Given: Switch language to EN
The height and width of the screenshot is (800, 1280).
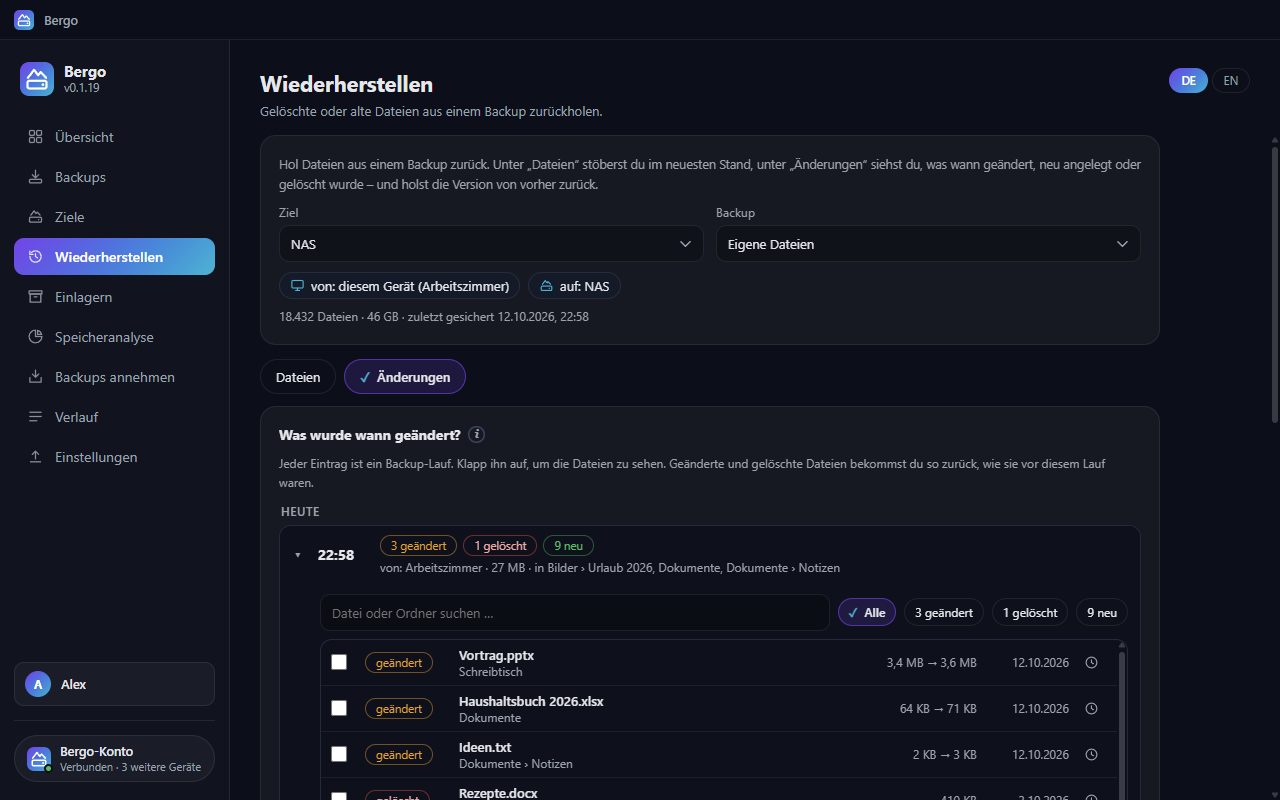Looking at the screenshot, I should coord(1231,81).
